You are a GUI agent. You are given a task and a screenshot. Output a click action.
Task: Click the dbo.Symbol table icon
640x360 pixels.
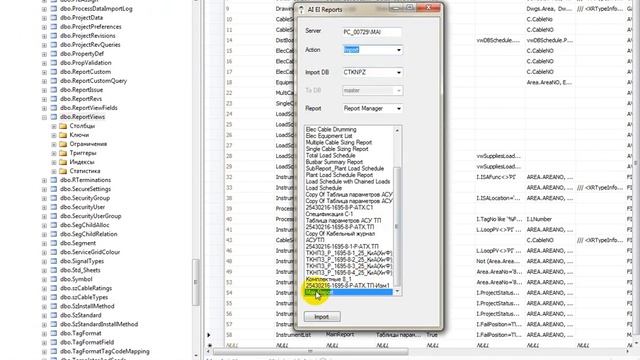(54, 279)
